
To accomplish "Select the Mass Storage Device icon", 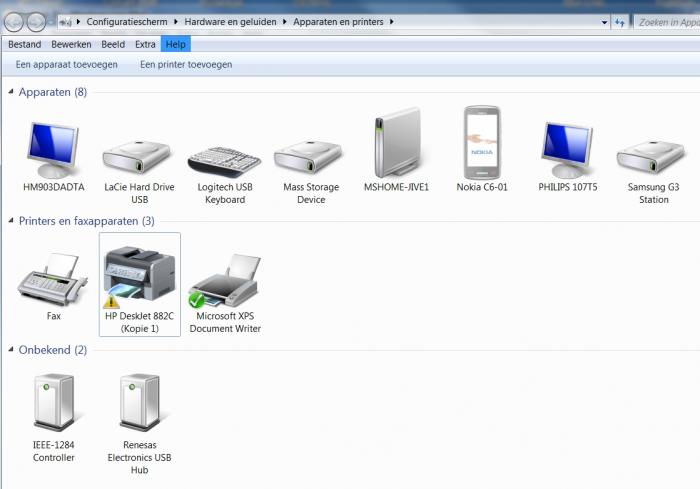I will 308,157.
